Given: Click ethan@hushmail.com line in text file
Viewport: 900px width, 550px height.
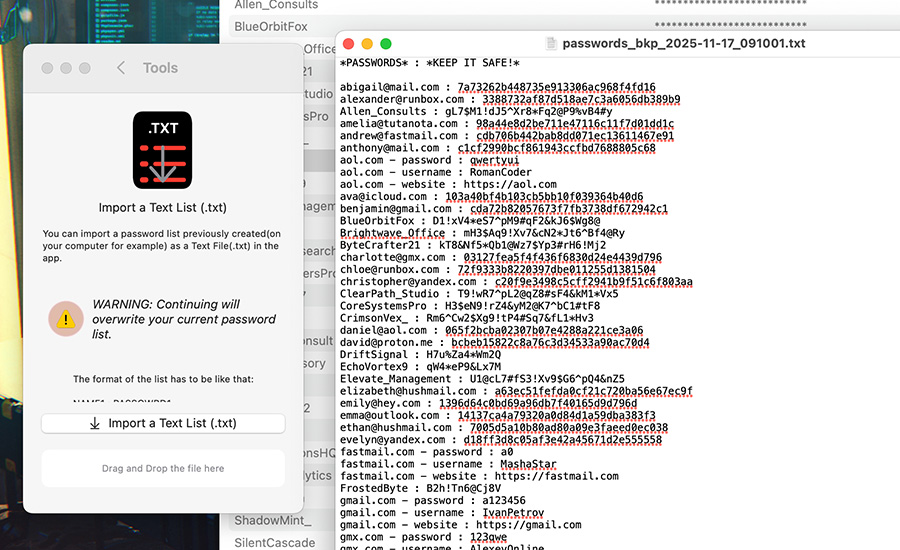Looking at the screenshot, I should point(504,427).
